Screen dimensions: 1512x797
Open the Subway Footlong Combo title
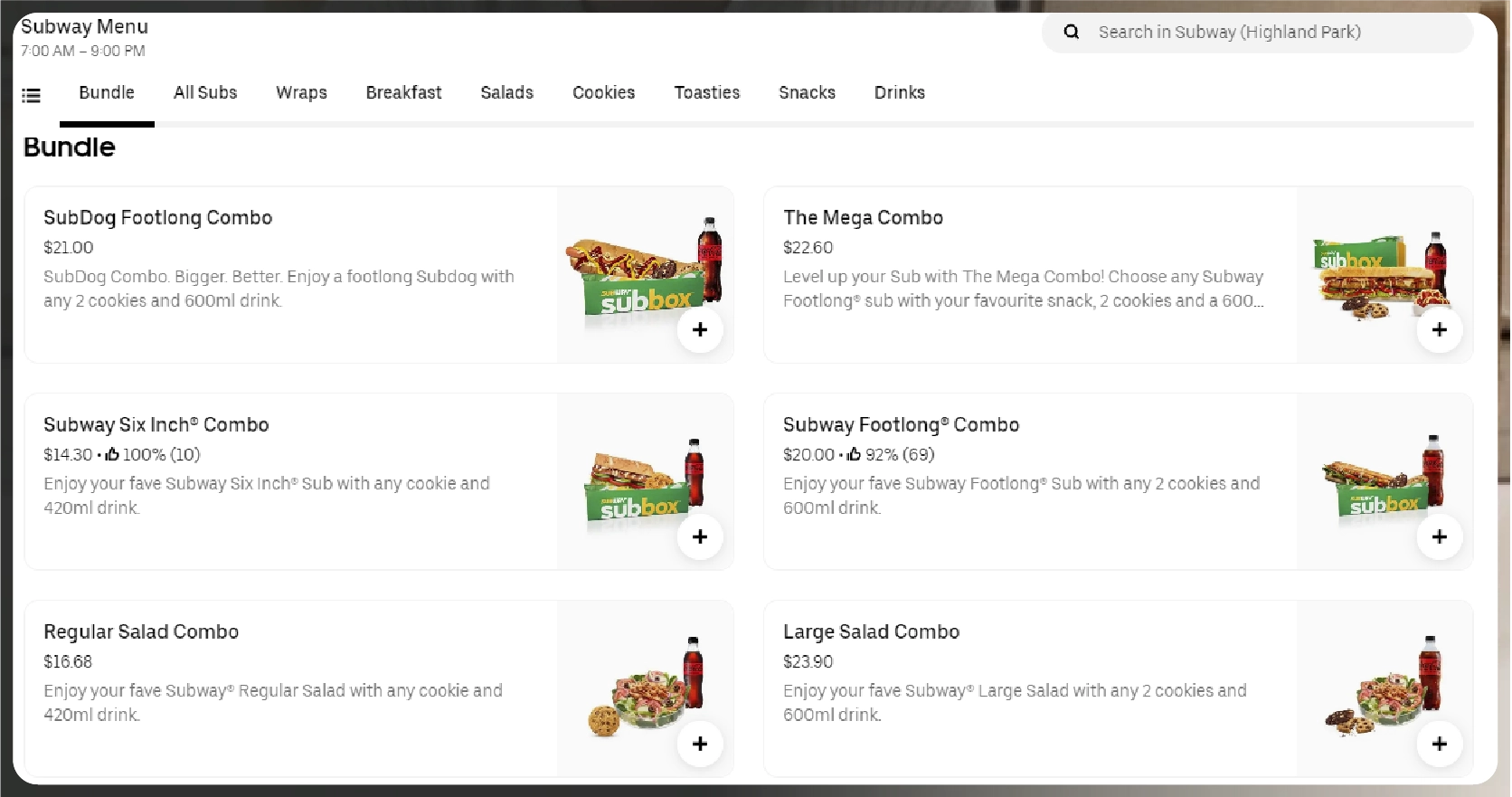click(x=901, y=425)
